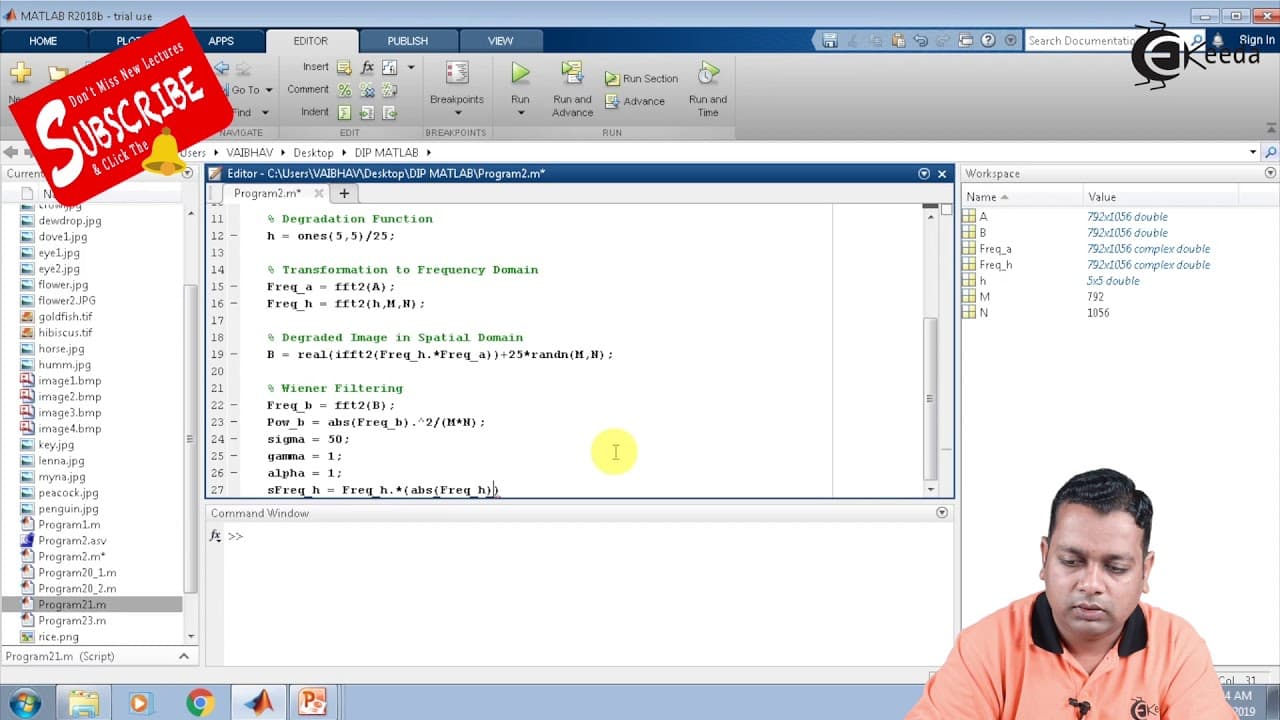Click the Smart Indent icon
Image resolution: width=1280 pixels, height=720 pixels.
pos(344,113)
